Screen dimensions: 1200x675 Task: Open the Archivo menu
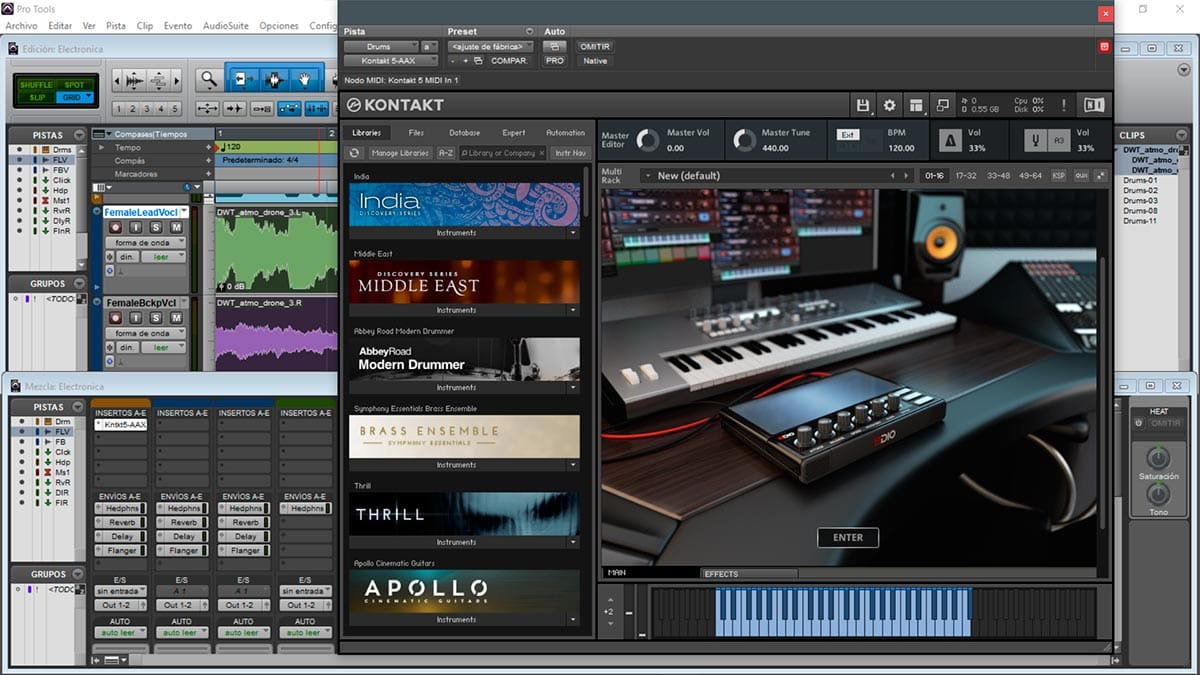(x=21, y=25)
